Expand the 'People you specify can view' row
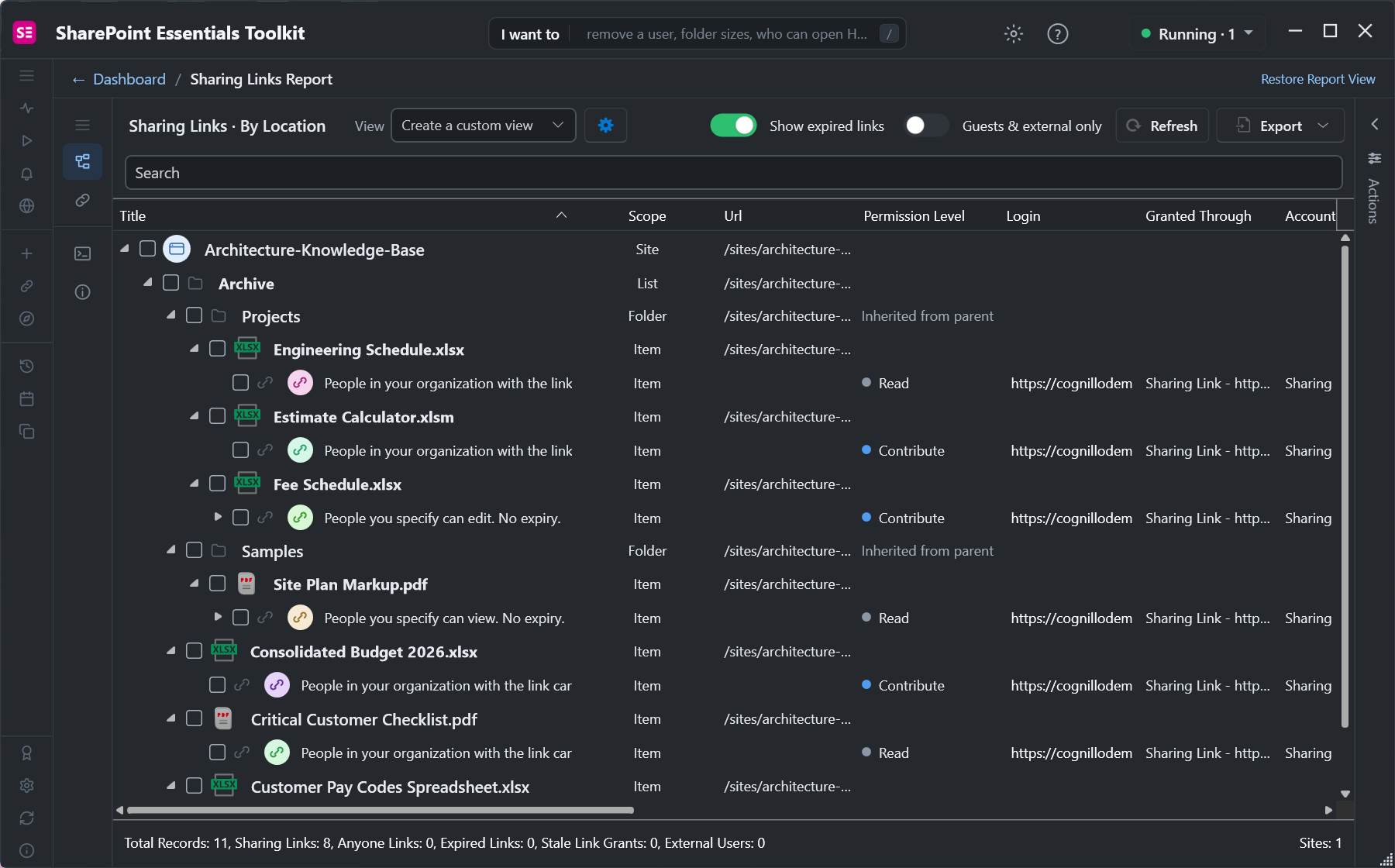The image size is (1395, 868). coord(218,617)
